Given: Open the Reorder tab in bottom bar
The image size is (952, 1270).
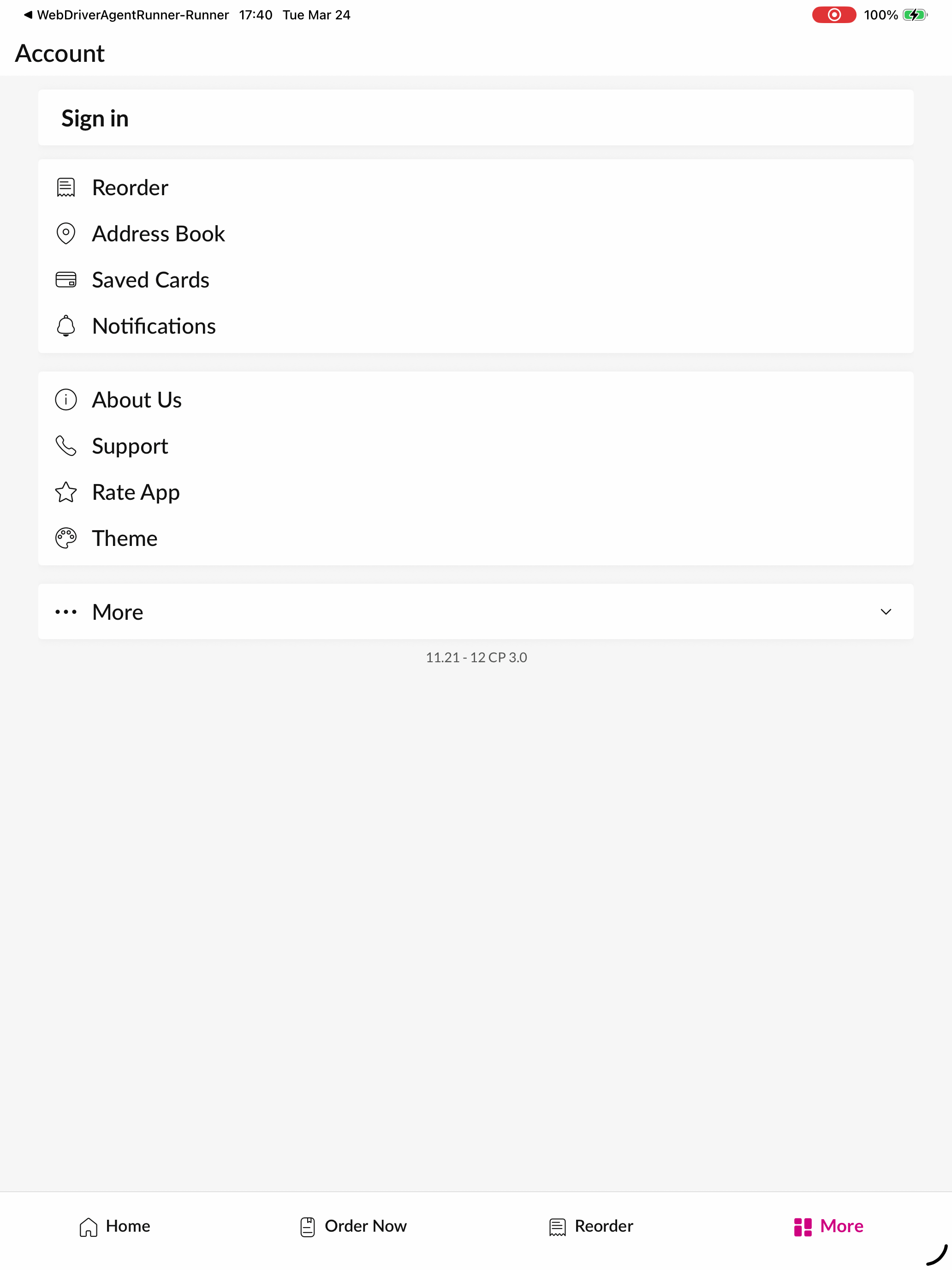Looking at the screenshot, I should (591, 1226).
